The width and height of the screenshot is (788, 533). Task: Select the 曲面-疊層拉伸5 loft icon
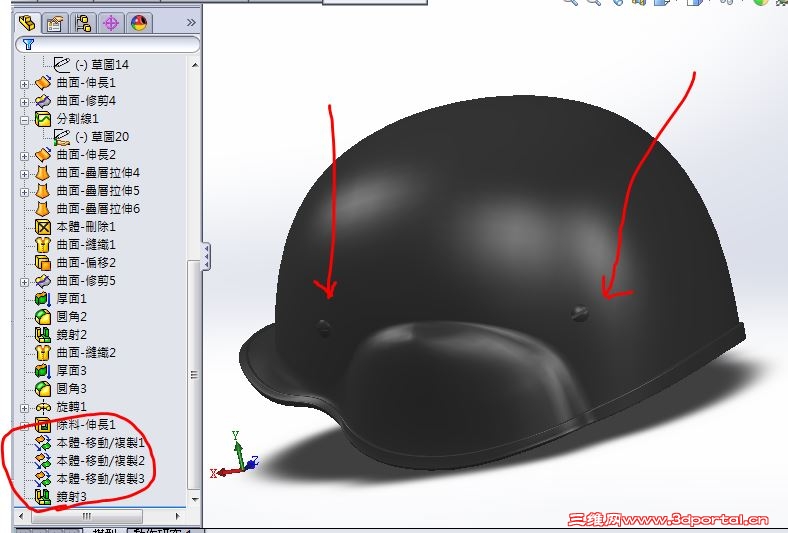click(x=43, y=190)
